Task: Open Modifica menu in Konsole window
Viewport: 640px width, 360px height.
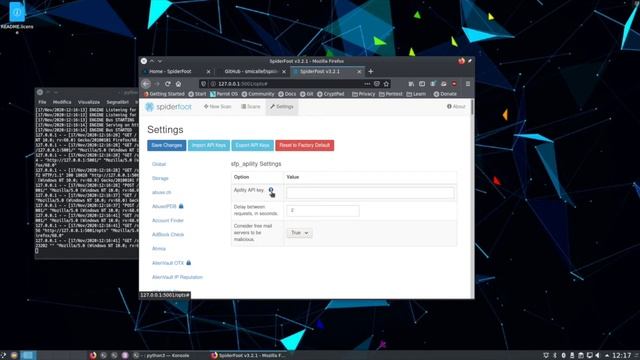Action: [62, 102]
